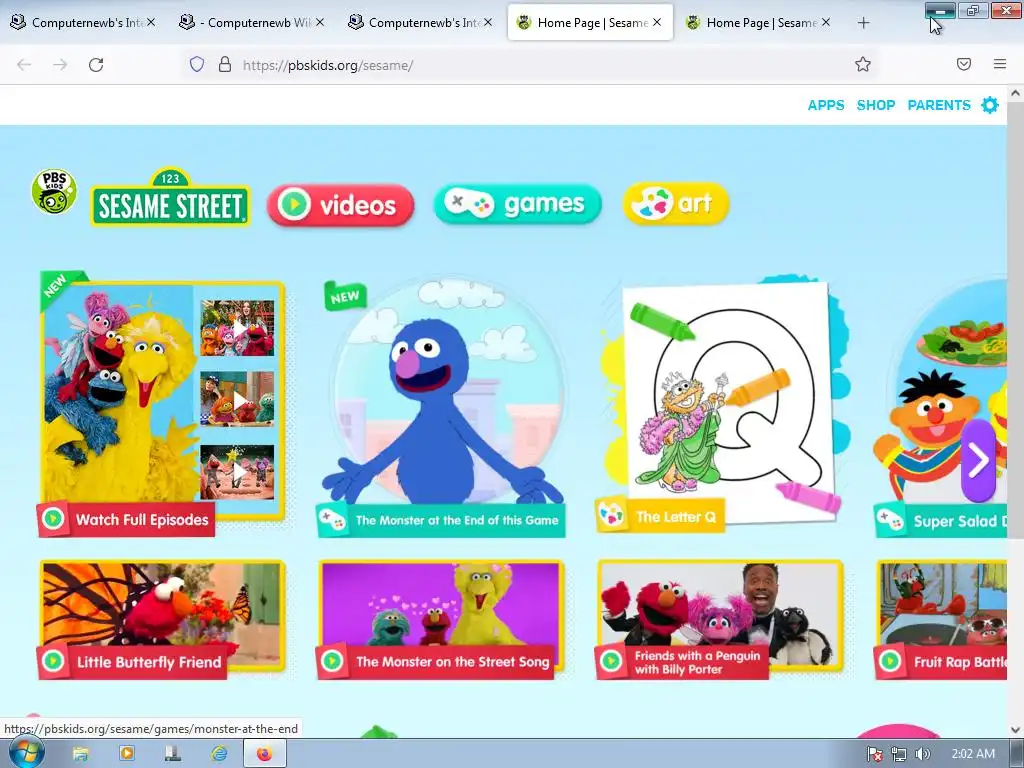Open Windows Explorer from the taskbar
The height and width of the screenshot is (768, 1024).
pos(81,754)
